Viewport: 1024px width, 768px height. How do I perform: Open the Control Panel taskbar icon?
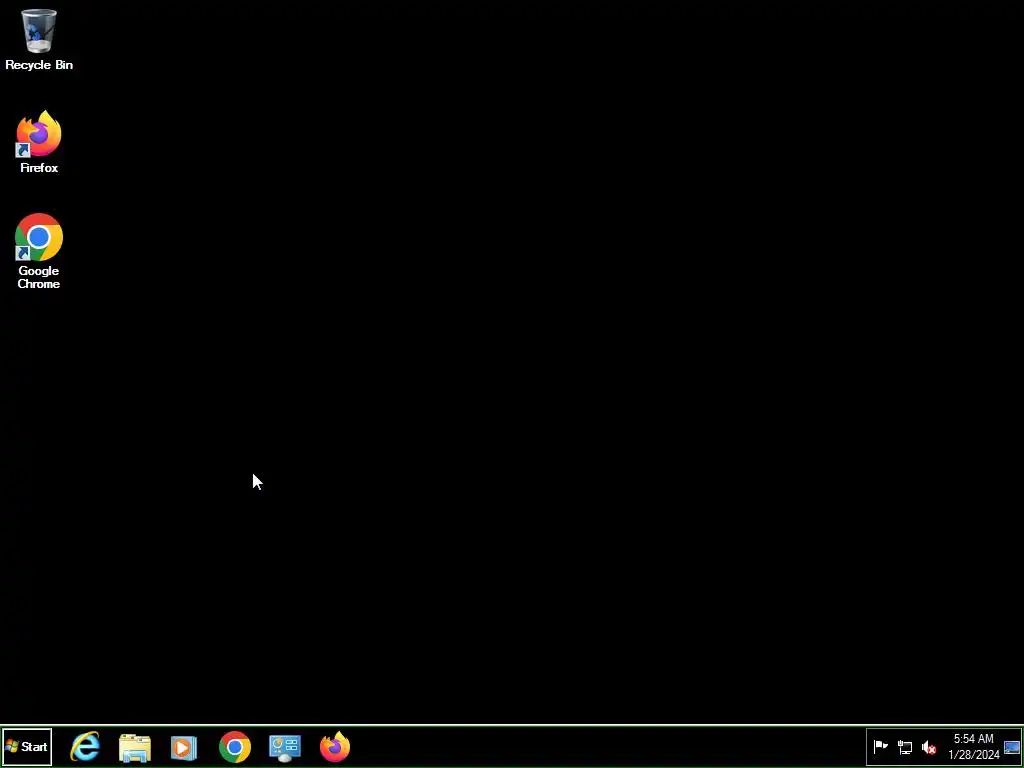pyautogui.click(x=285, y=748)
